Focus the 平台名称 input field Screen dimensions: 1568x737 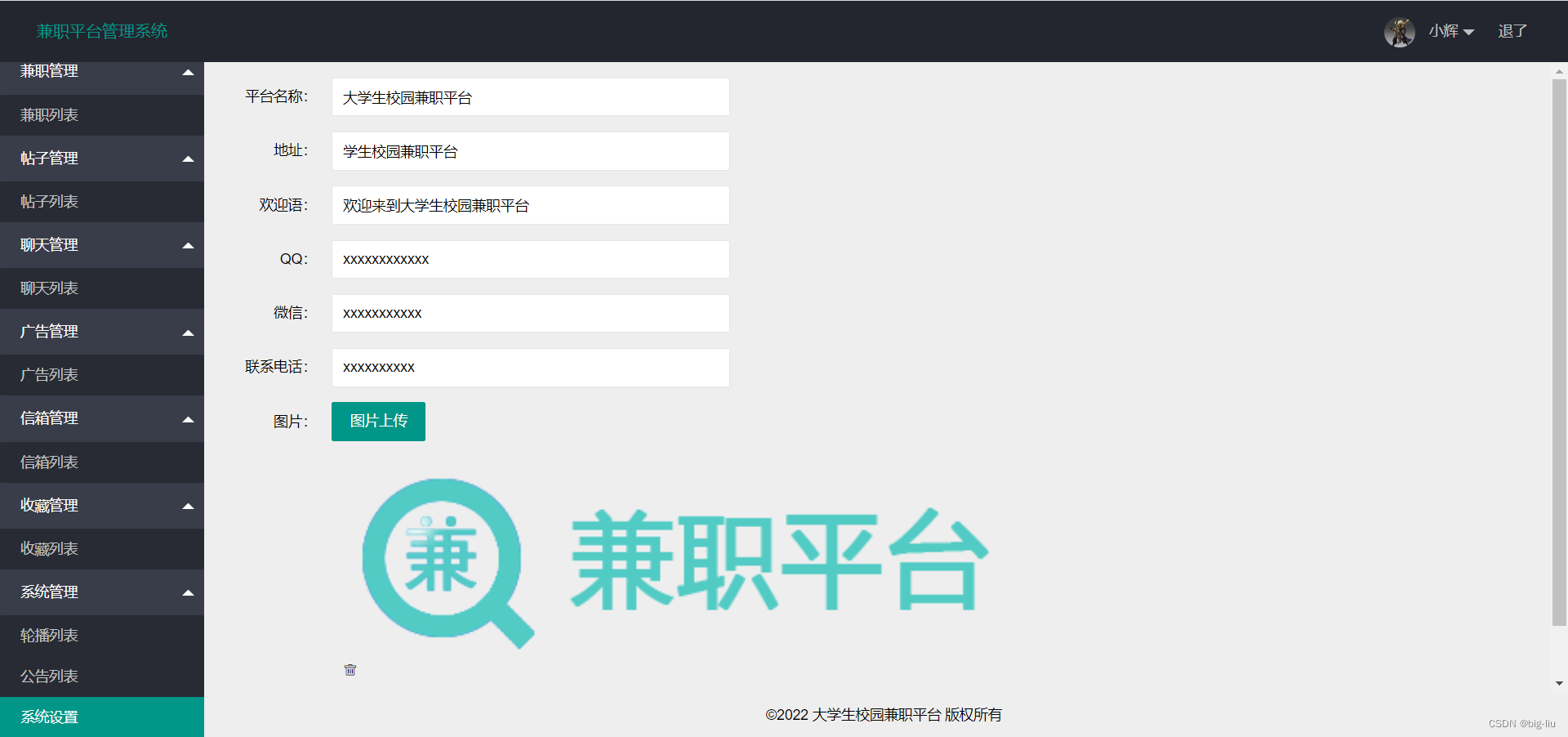tap(531, 97)
